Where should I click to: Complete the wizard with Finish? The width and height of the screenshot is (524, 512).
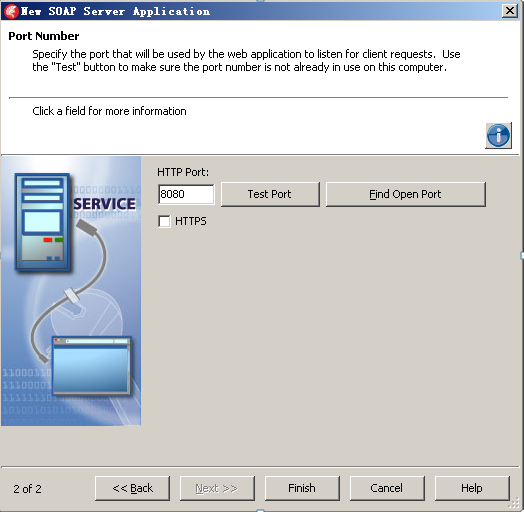tap(302, 488)
